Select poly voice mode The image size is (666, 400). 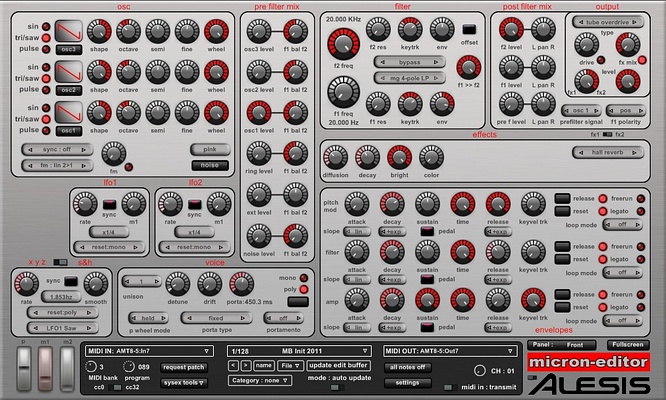[x=303, y=289]
